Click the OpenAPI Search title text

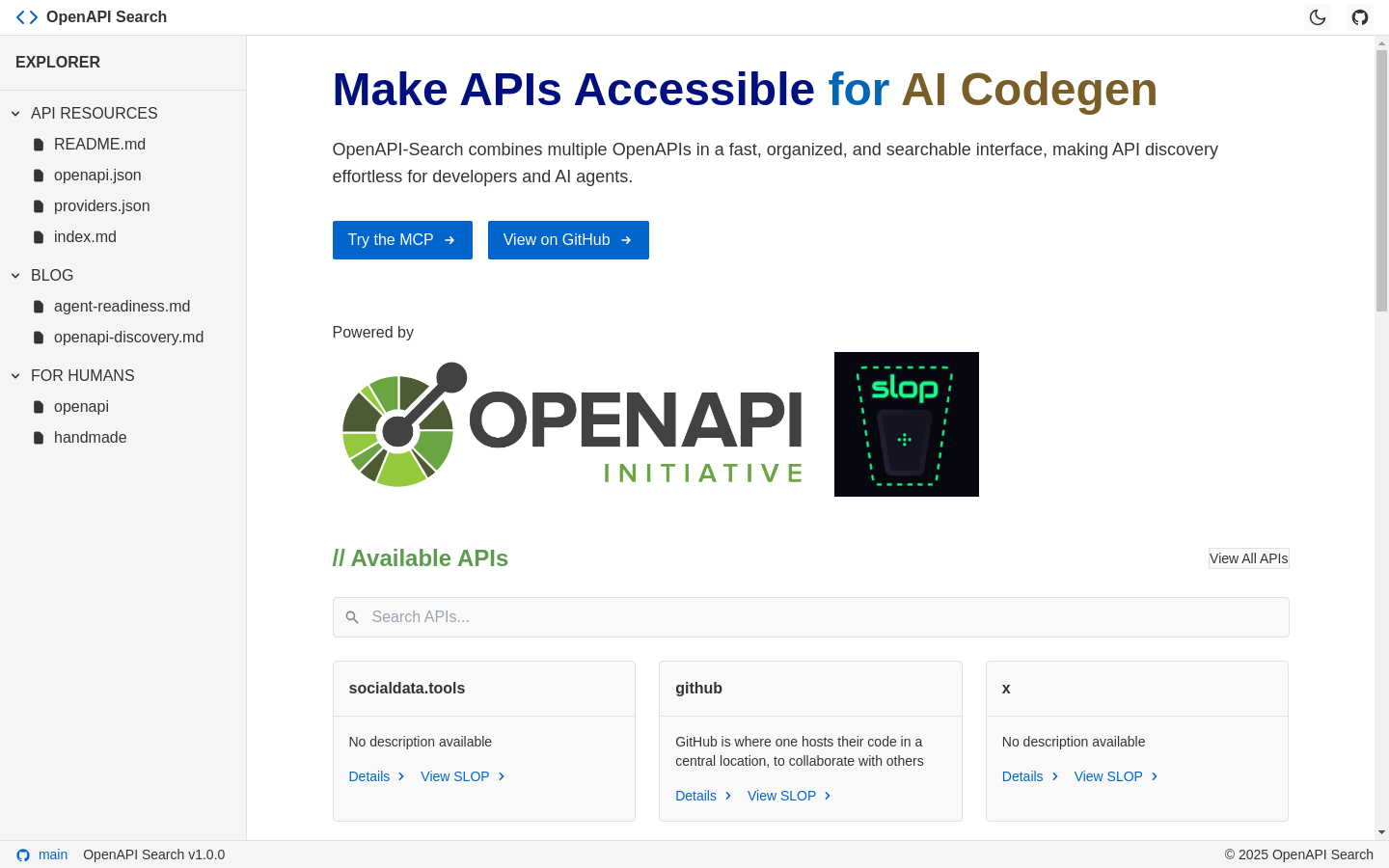(x=106, y=17)
